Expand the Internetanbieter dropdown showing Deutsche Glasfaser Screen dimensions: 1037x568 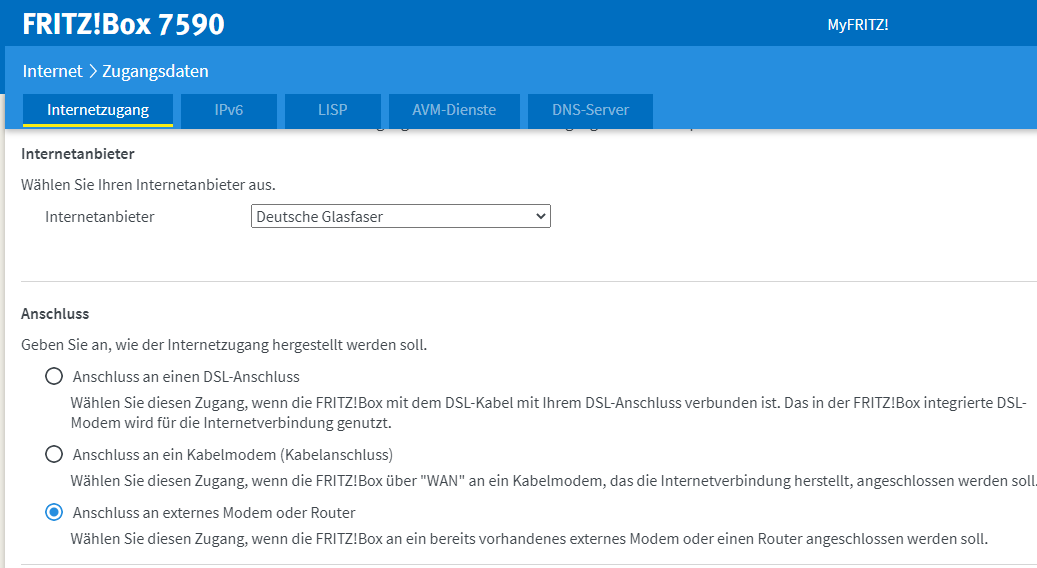click(x=401, y=216)
